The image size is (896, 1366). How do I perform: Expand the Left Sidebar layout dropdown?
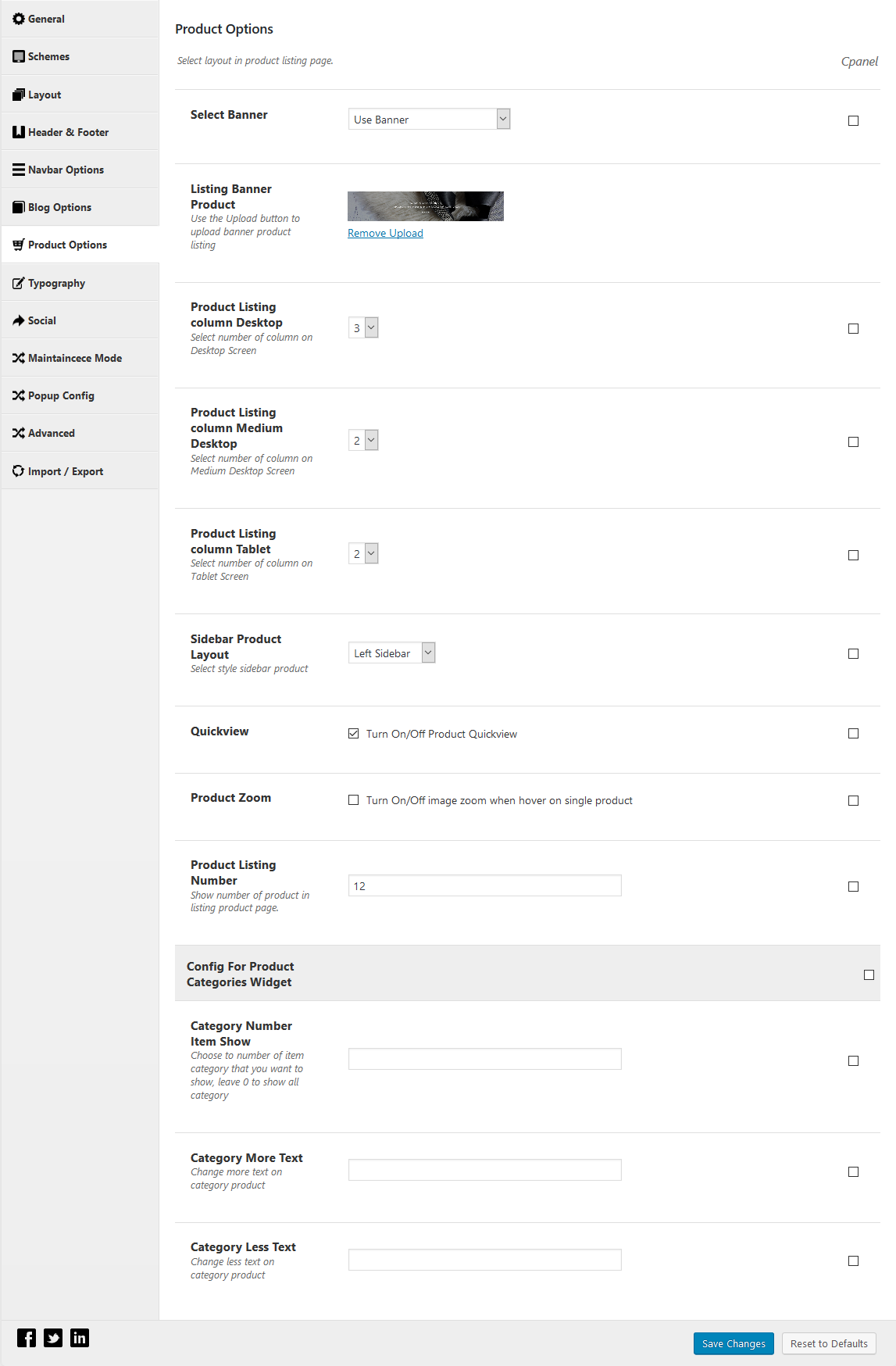(x=391, y=653)
